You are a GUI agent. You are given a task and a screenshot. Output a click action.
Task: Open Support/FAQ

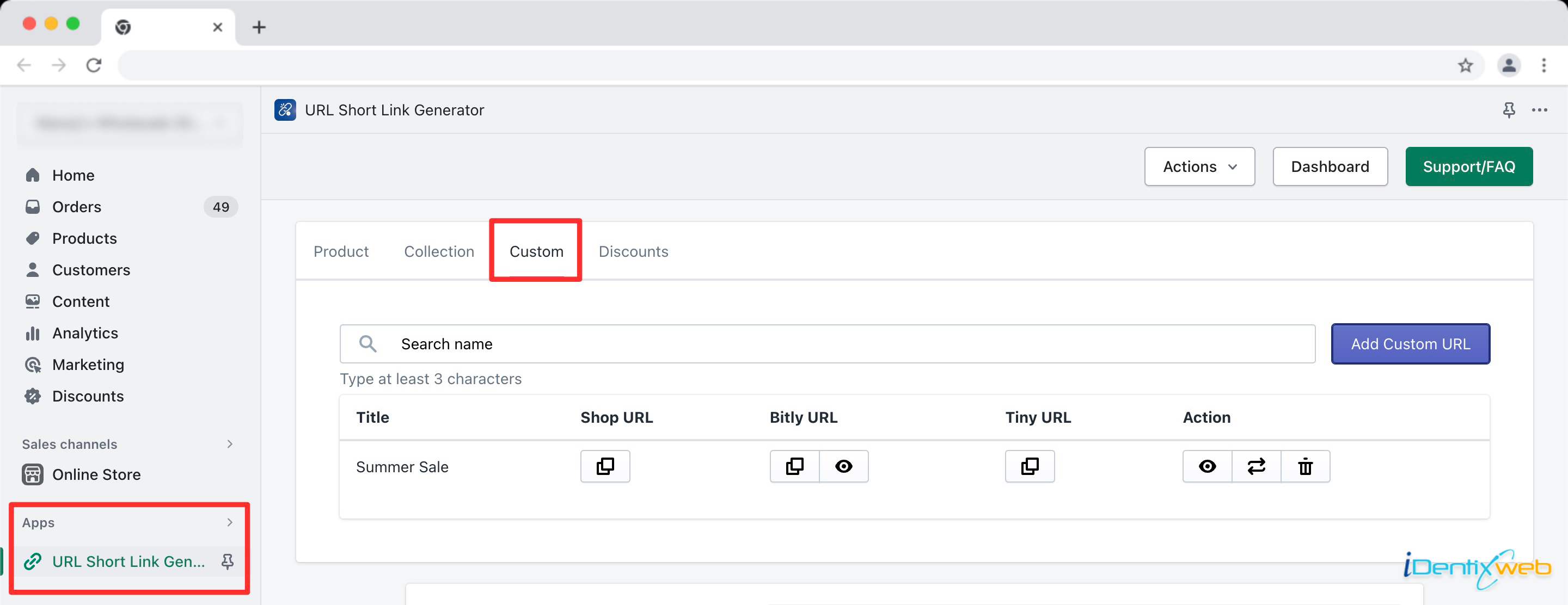point(1469,166)
